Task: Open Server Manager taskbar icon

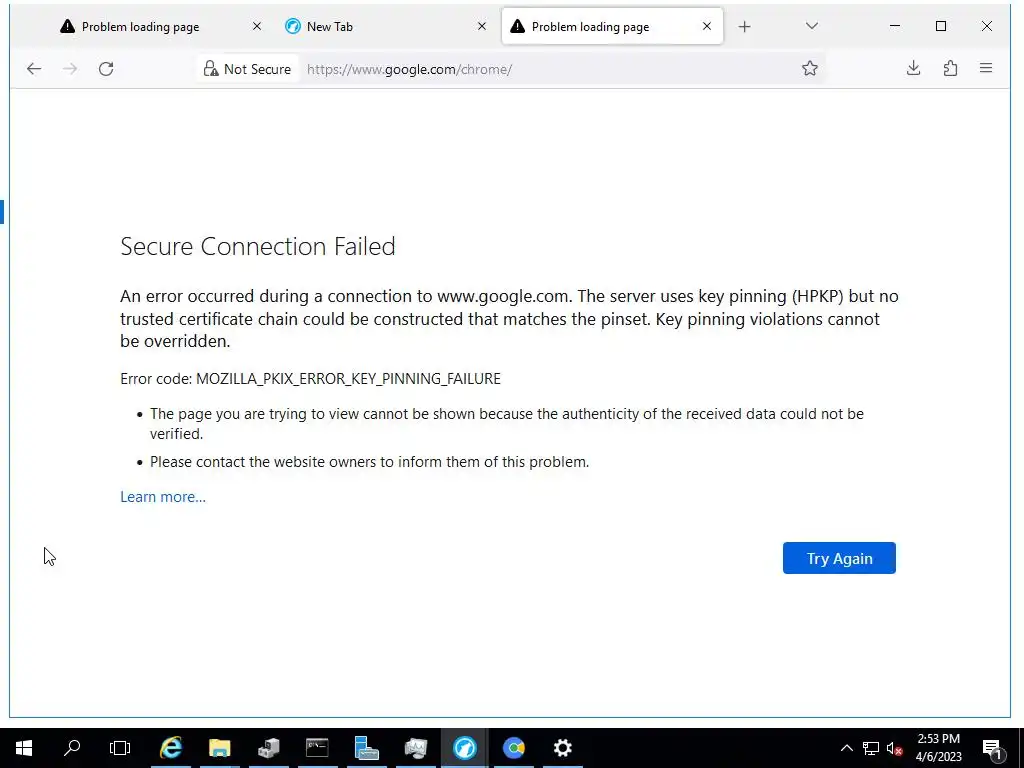Action: pos(366,748)
